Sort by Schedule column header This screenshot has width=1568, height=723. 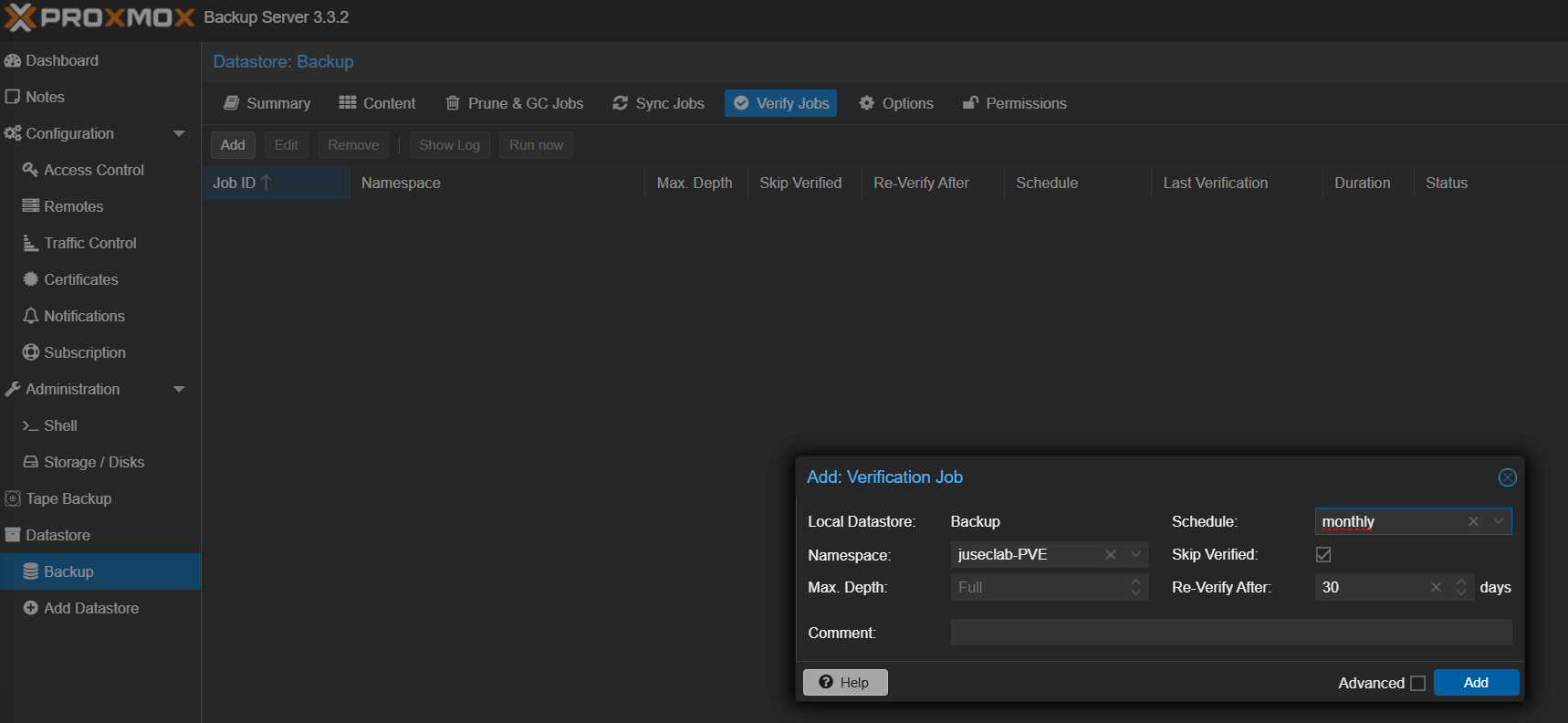tap(1078, 183)
